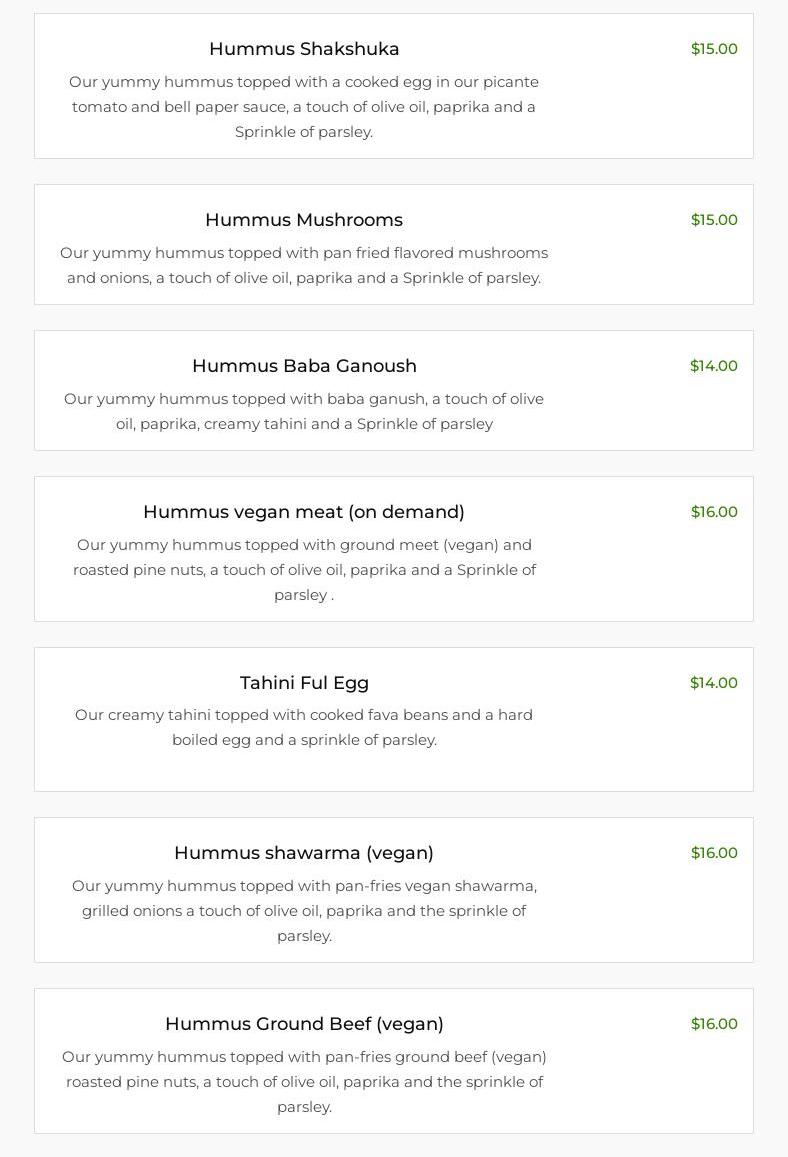Select Hummus shawarma (vegan) heading
Image resolution: width=788 pixels, height=1157 pixels.
(x=304, y=853)
